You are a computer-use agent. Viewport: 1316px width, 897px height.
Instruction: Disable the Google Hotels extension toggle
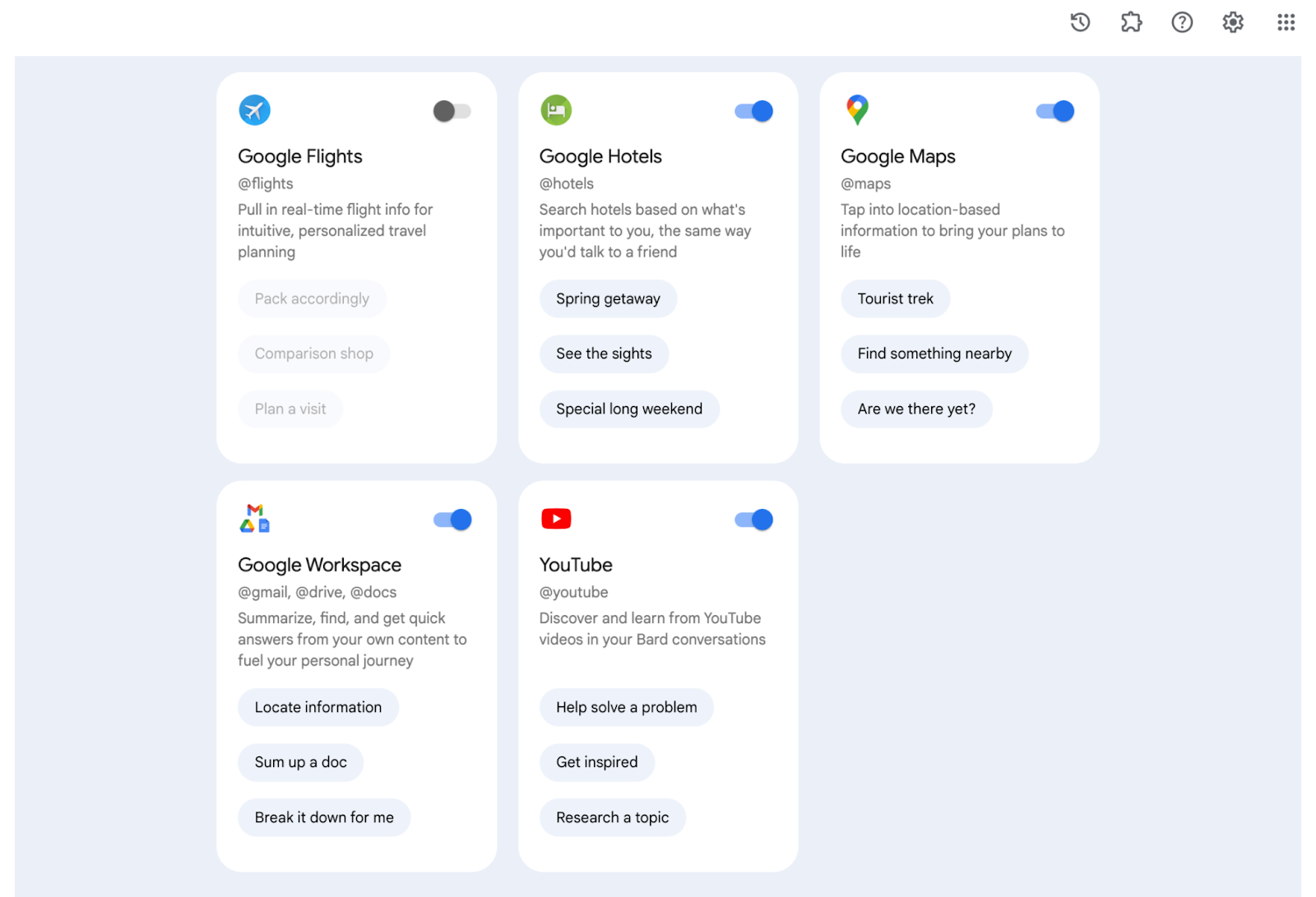click(754, 111)
